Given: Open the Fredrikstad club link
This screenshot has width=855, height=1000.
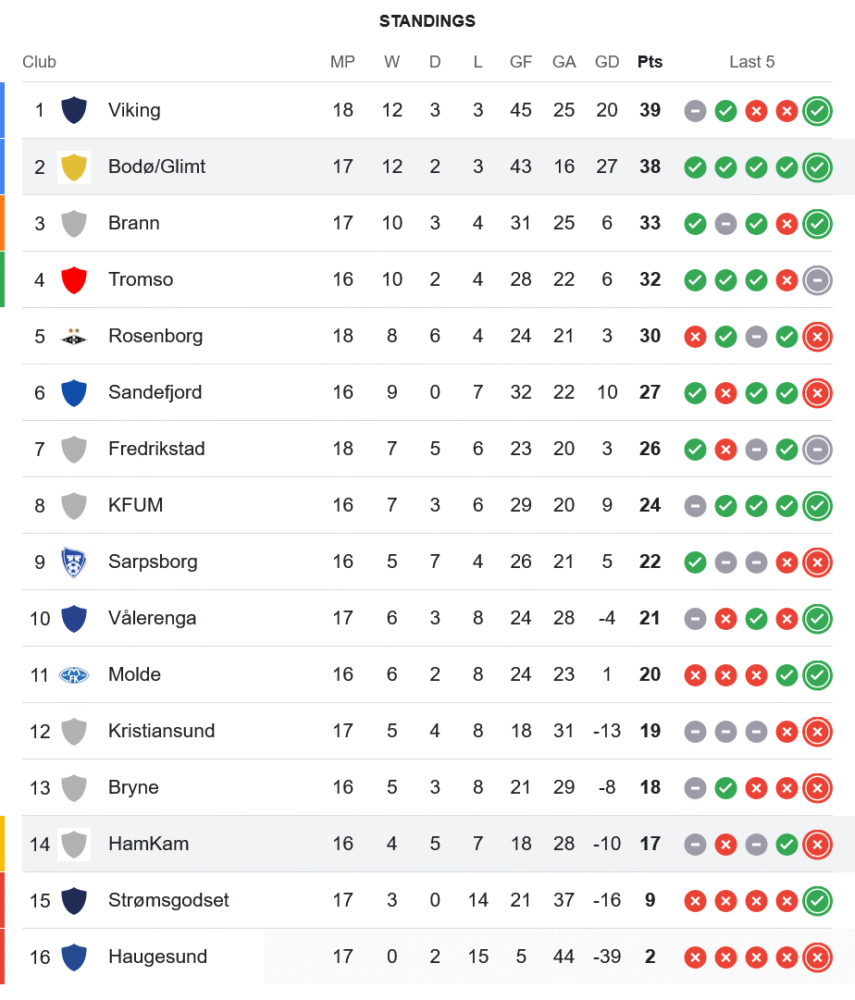Looking at the screenshot, I should 156,449.
